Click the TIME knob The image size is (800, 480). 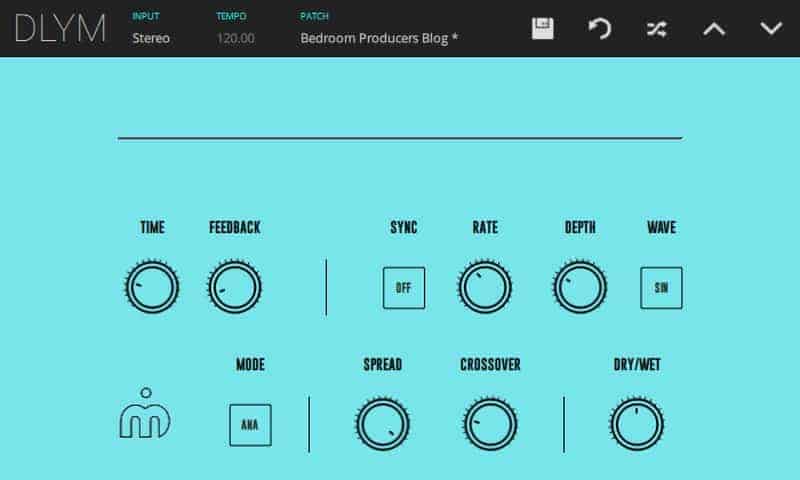click(152, 288)
